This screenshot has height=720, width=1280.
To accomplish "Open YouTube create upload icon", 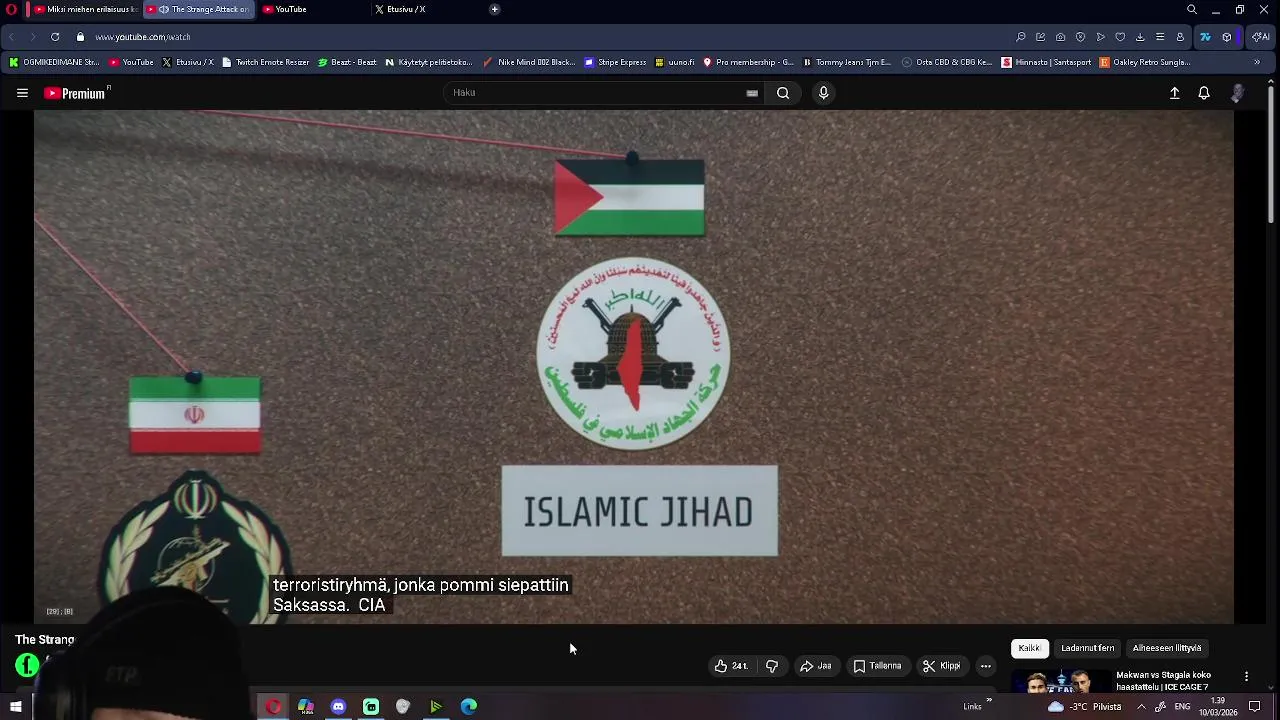I will coord(1175,93).
